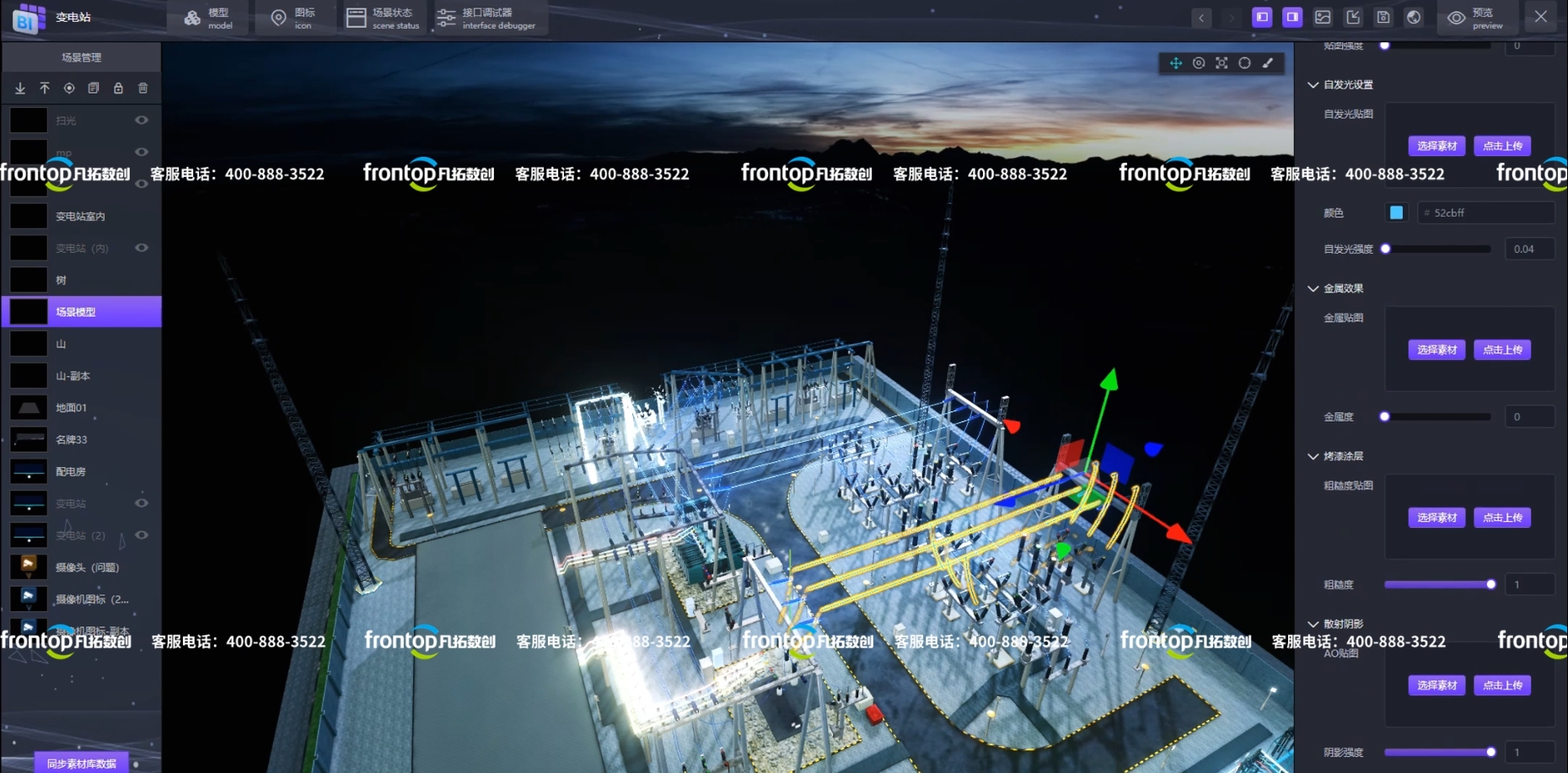This screenshot has height=773, width=1568.
Task: Lock the selected layer with lock icon
Action: tap(118, 88)
